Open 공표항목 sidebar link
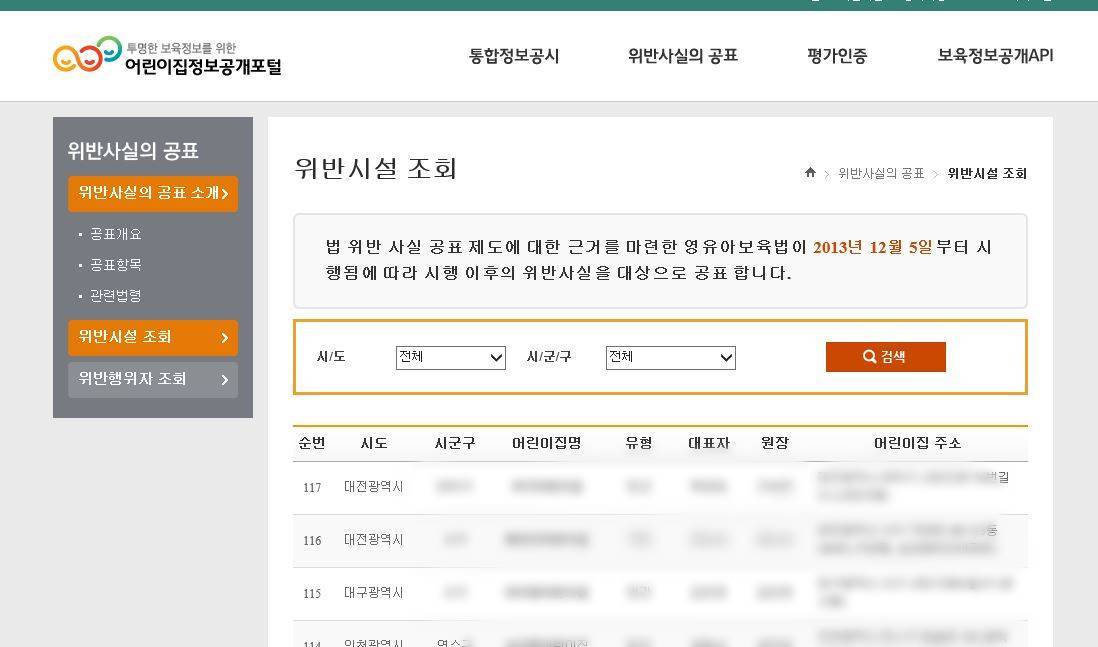 [116, 265]
